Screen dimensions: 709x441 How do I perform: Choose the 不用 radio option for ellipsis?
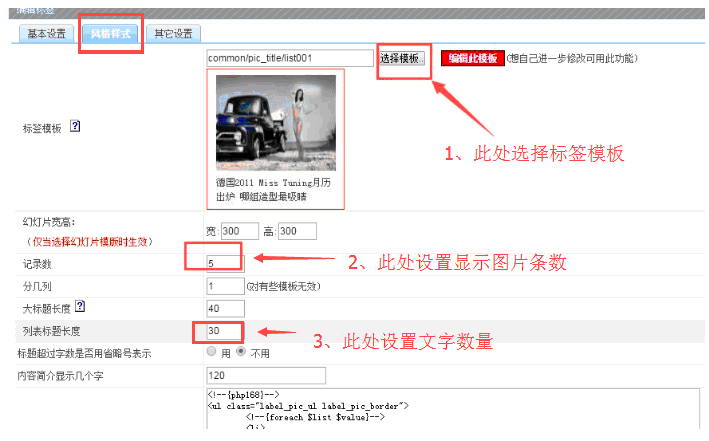coord(241,352)
